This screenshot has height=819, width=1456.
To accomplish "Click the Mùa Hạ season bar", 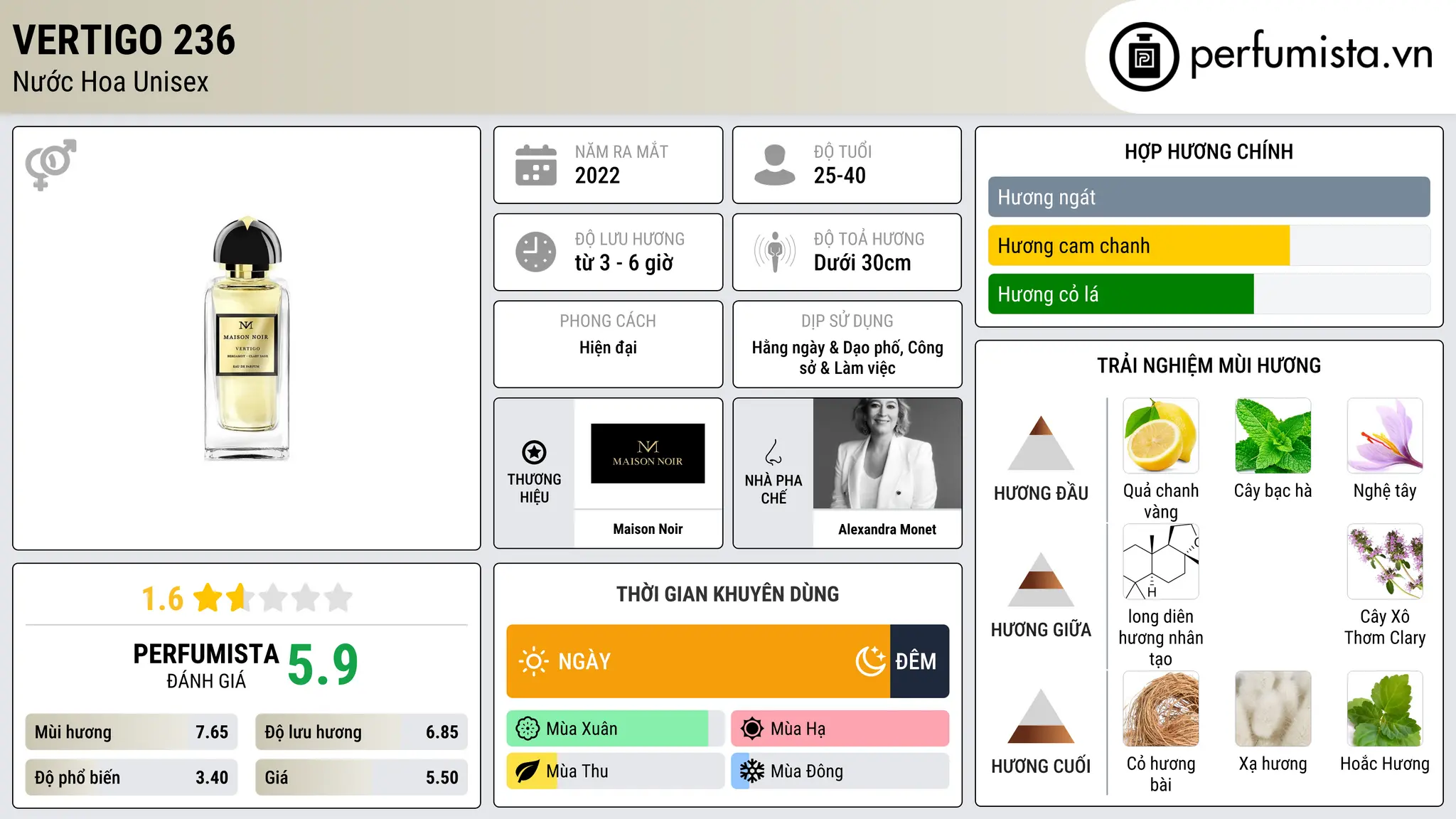I will 840,729.
